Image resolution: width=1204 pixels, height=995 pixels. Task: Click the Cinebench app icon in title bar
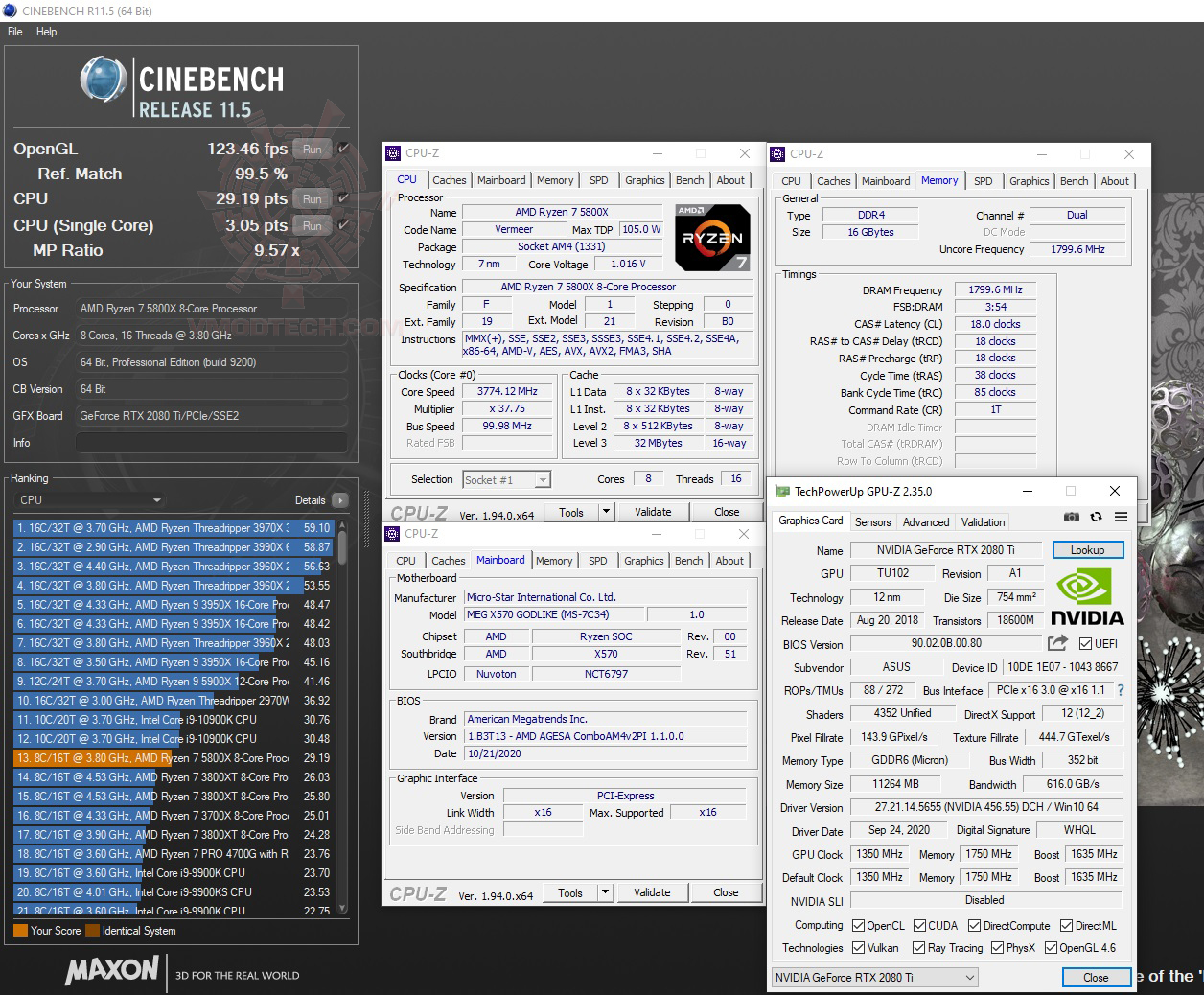[11, 11]
